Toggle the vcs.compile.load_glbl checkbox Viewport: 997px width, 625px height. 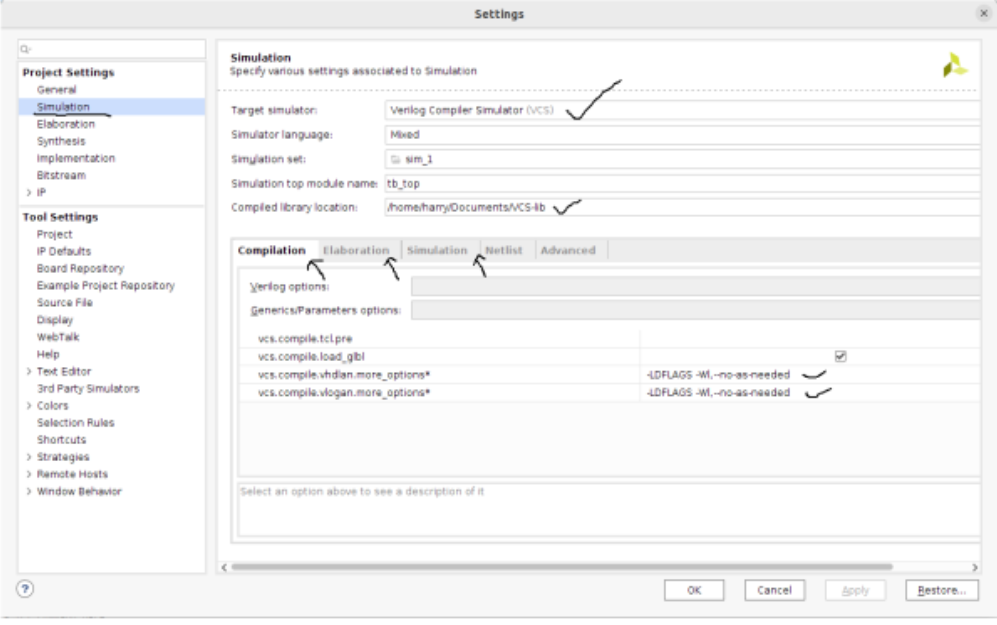click(x=840, y=356)
